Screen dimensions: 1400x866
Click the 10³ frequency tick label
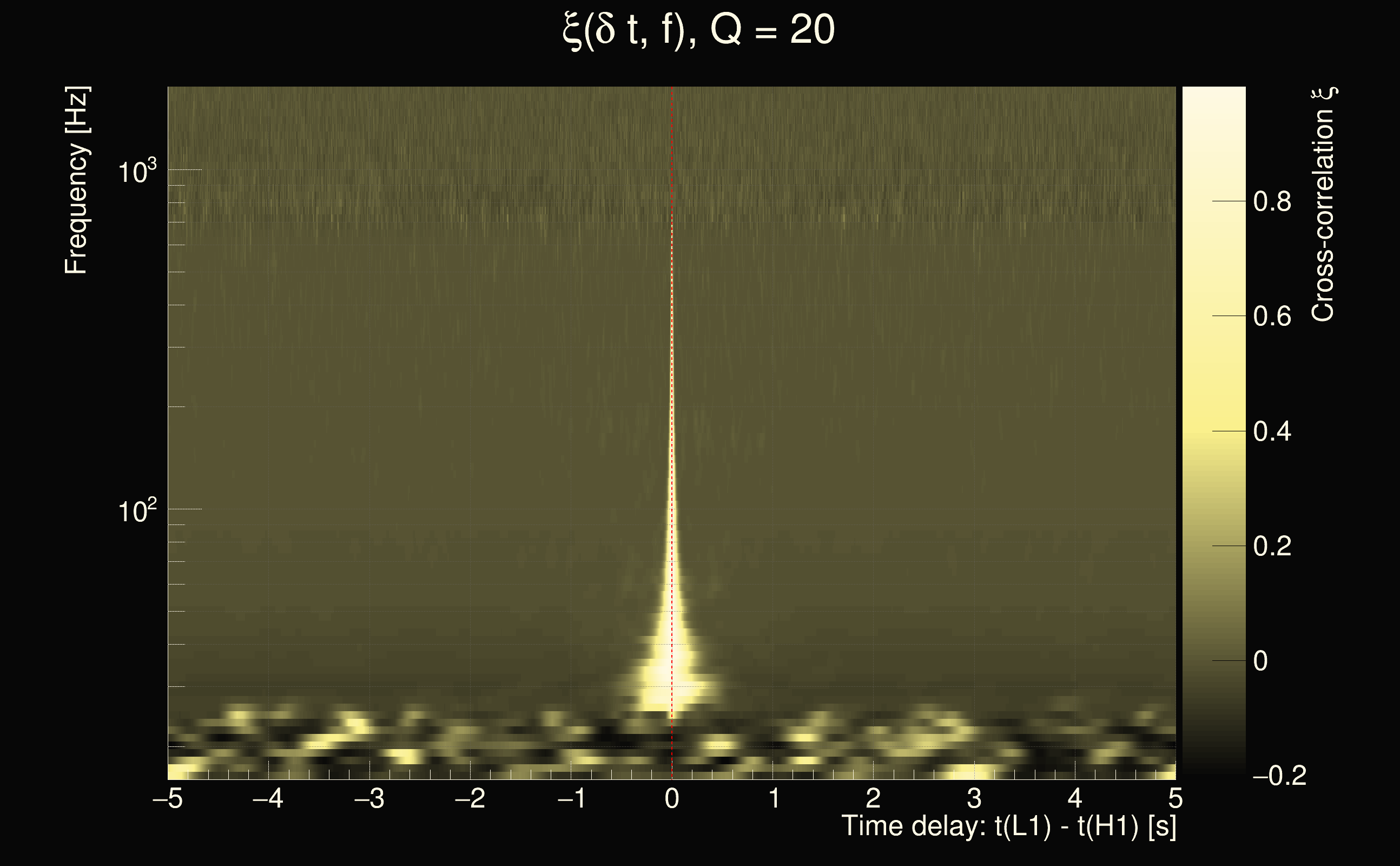point(136,170)
